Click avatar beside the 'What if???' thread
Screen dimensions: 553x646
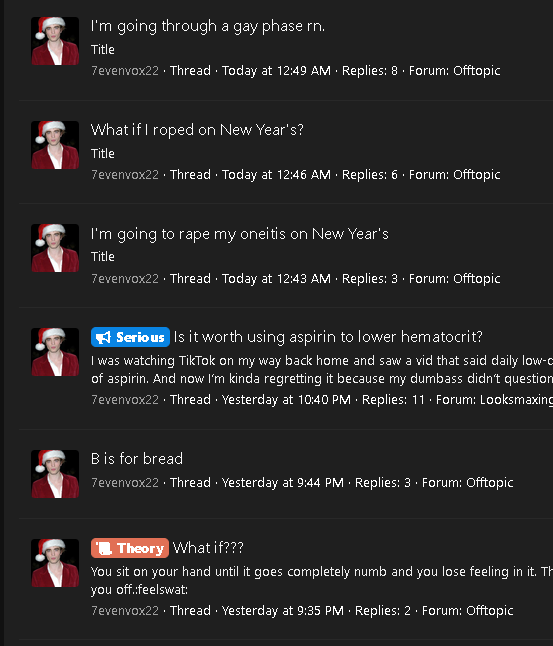pos(55,563)
